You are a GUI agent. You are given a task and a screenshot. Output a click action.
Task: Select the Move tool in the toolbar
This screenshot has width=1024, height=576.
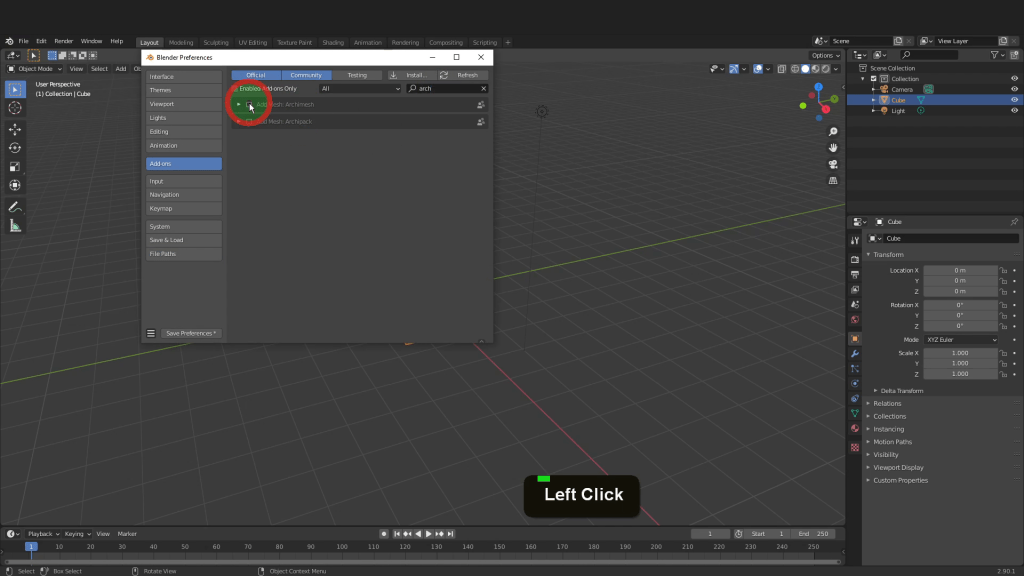[x=15, y=129]
